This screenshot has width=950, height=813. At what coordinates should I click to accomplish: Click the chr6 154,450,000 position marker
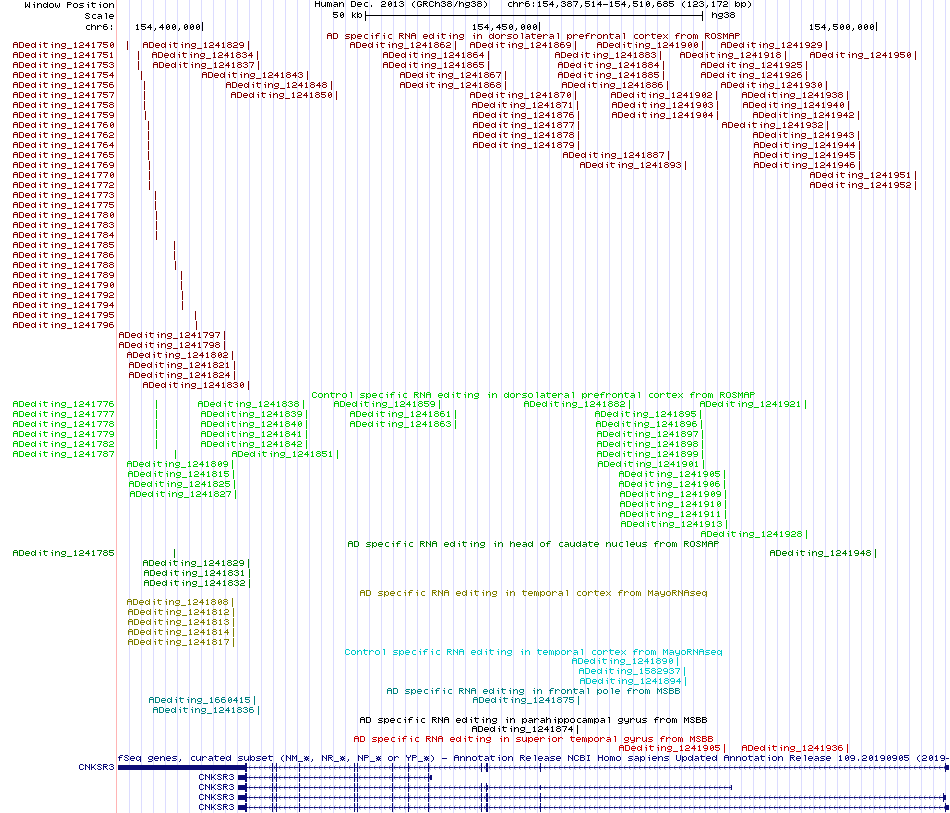(505, 27)
